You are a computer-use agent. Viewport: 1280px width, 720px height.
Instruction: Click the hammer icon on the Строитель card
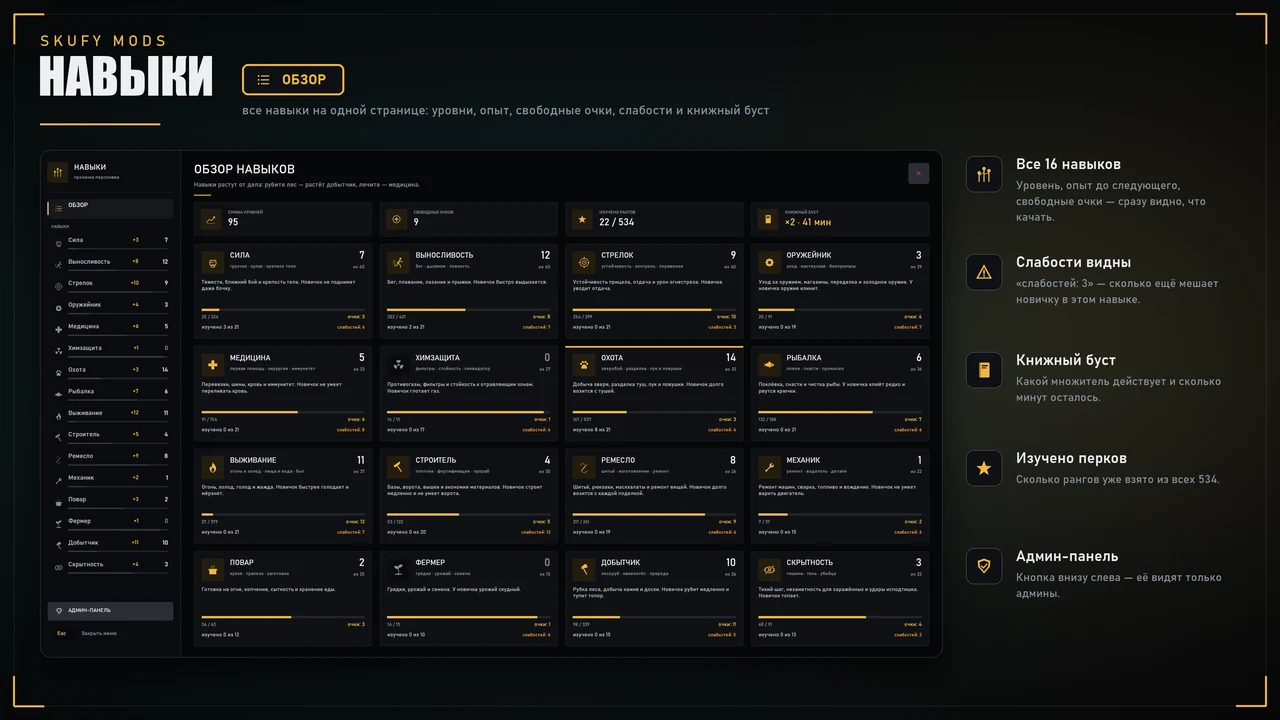coord(398,467)
